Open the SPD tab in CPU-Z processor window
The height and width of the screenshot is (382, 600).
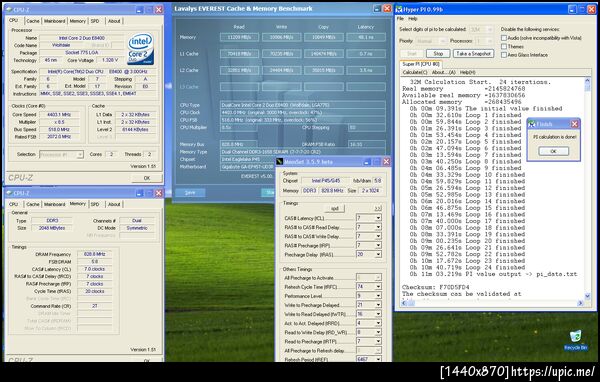95,21
